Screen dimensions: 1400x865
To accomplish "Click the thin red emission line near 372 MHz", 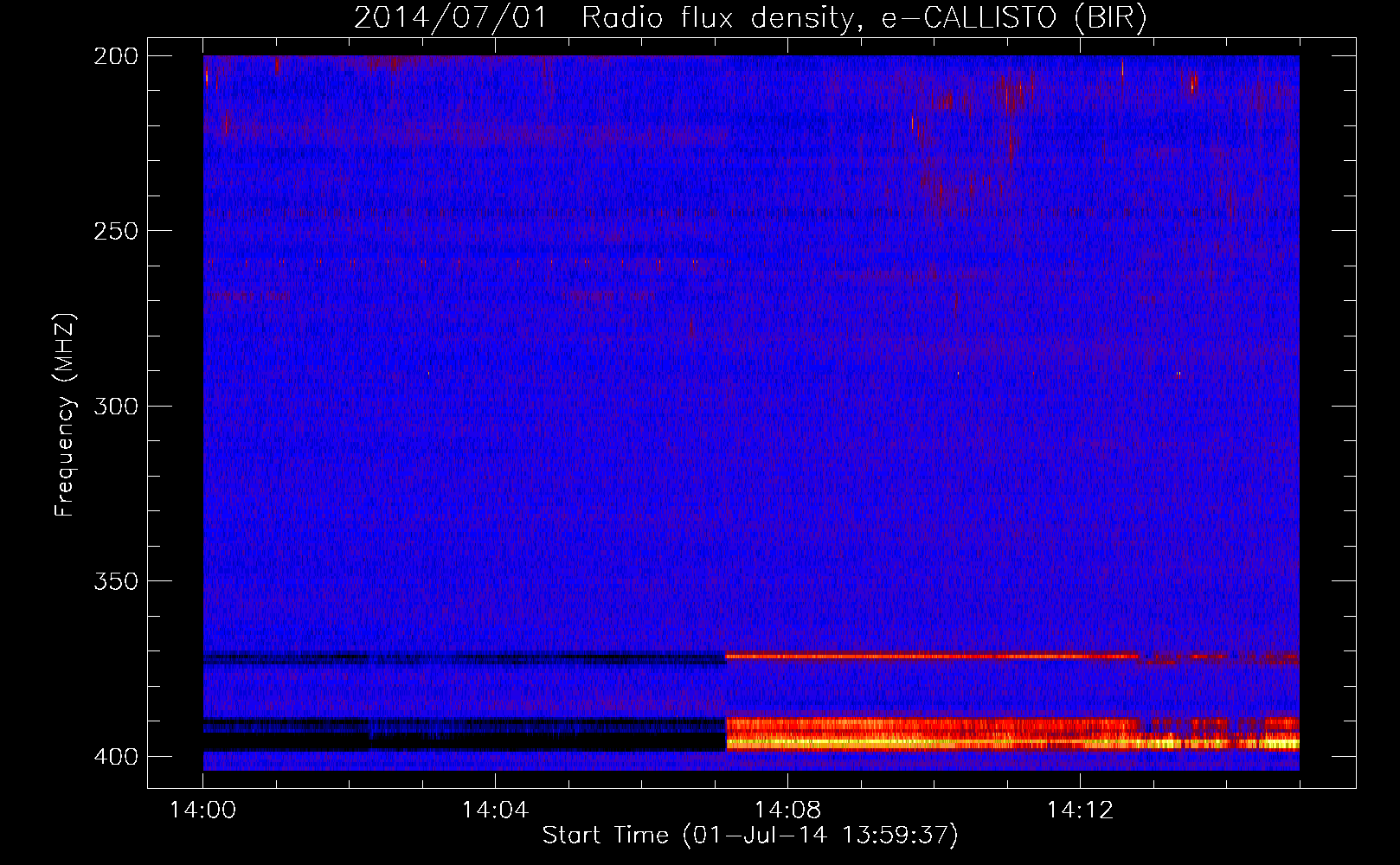I will [932, 657].
